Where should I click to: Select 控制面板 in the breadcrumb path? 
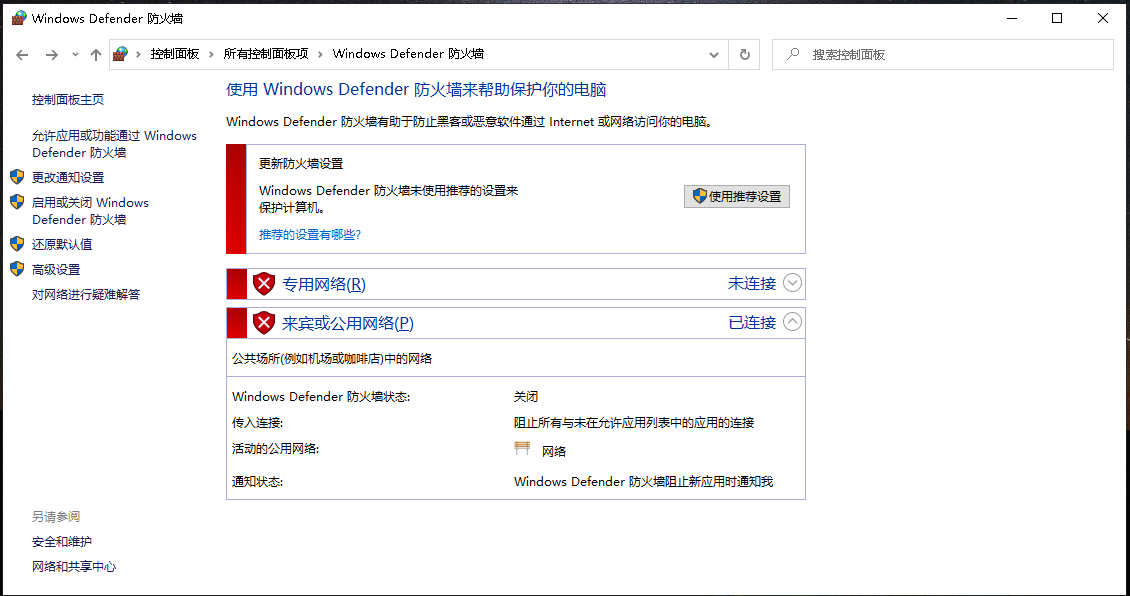[174, 54]
